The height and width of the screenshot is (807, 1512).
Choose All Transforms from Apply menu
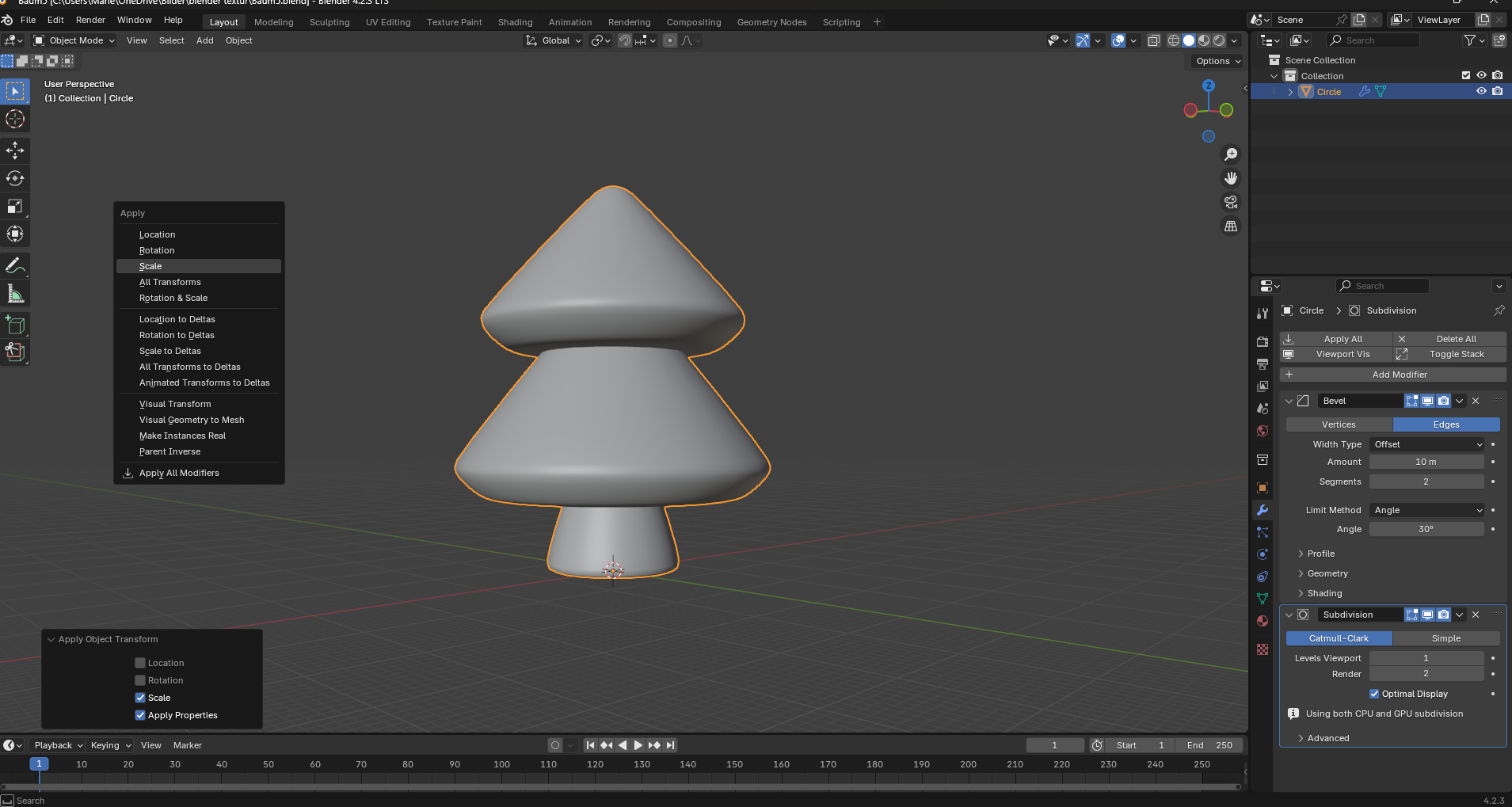(x=170, y=282)
